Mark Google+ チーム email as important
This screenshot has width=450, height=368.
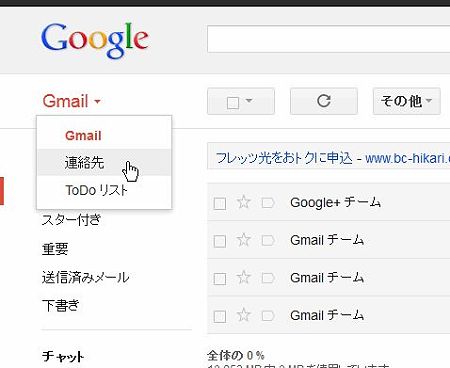[x=268, y=203]
